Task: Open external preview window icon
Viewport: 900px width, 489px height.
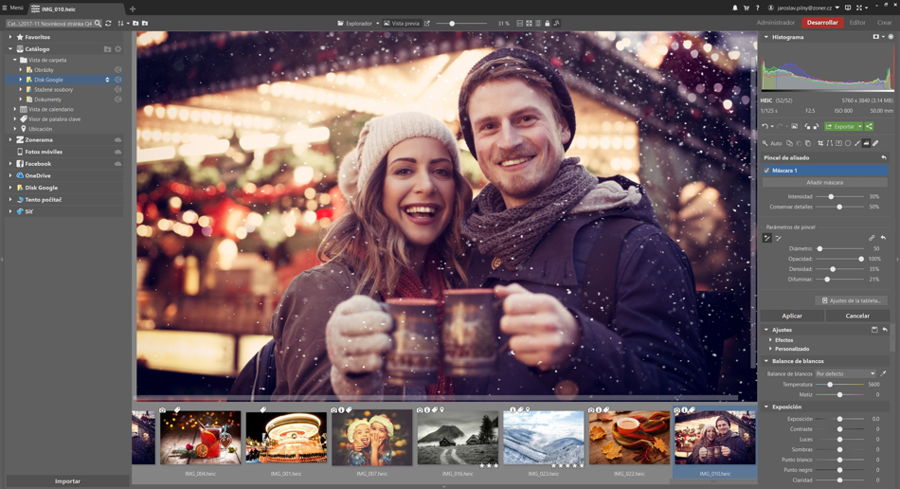Action: pyautogui.click(x=426, y=24)
